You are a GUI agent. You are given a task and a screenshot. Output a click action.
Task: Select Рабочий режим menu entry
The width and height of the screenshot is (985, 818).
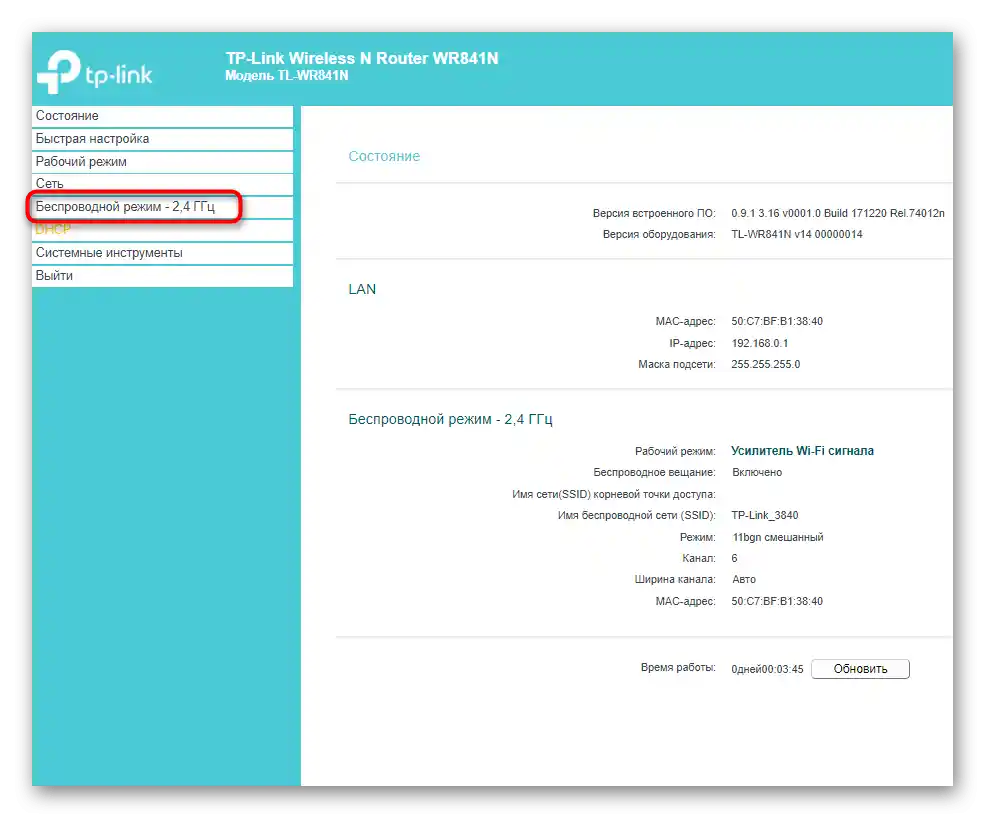coord(162,162)
